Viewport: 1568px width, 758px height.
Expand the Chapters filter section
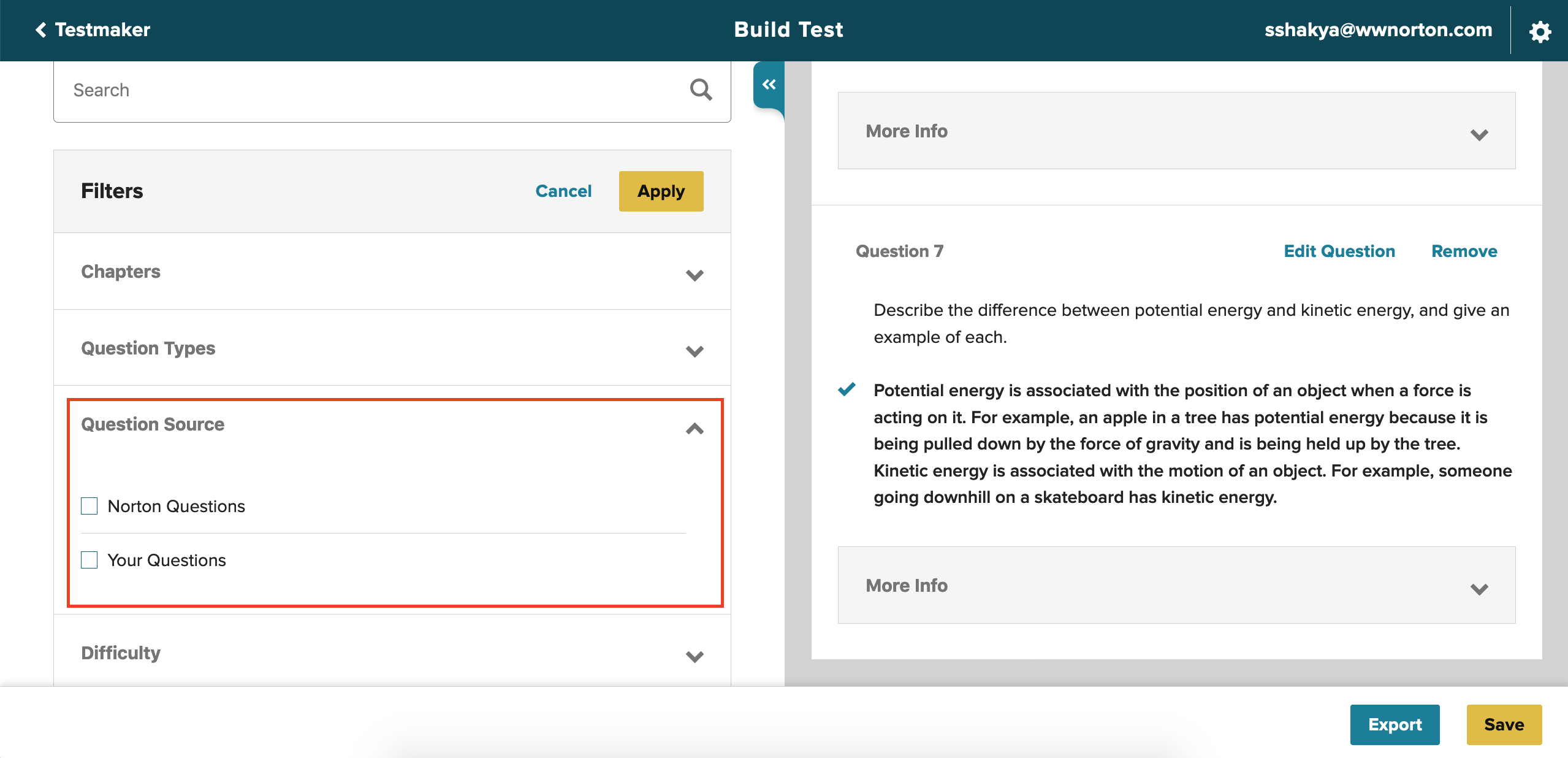tap(694, 275)
